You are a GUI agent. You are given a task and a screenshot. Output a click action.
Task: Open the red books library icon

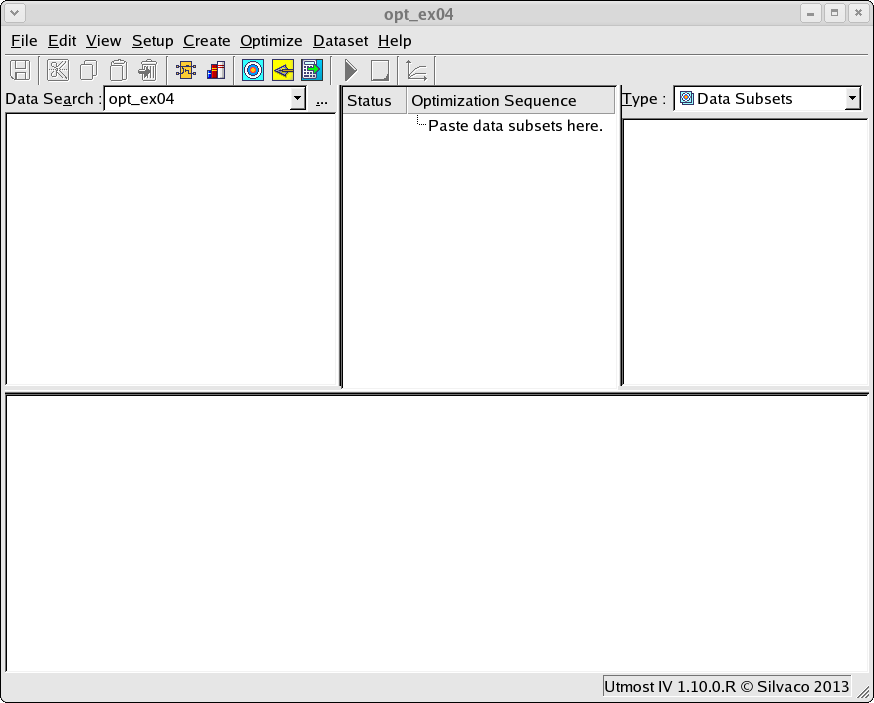[x=216, y=71]
